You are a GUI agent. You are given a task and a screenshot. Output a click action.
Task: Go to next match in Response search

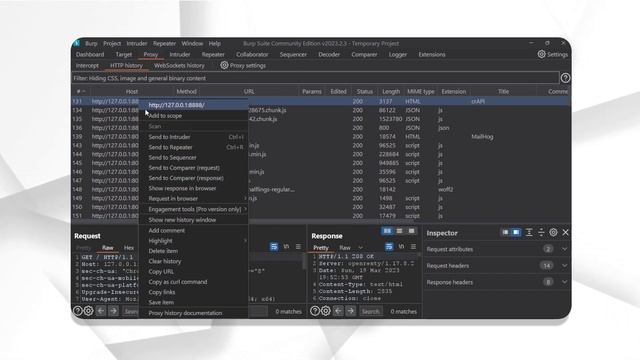tap(351, 311)
